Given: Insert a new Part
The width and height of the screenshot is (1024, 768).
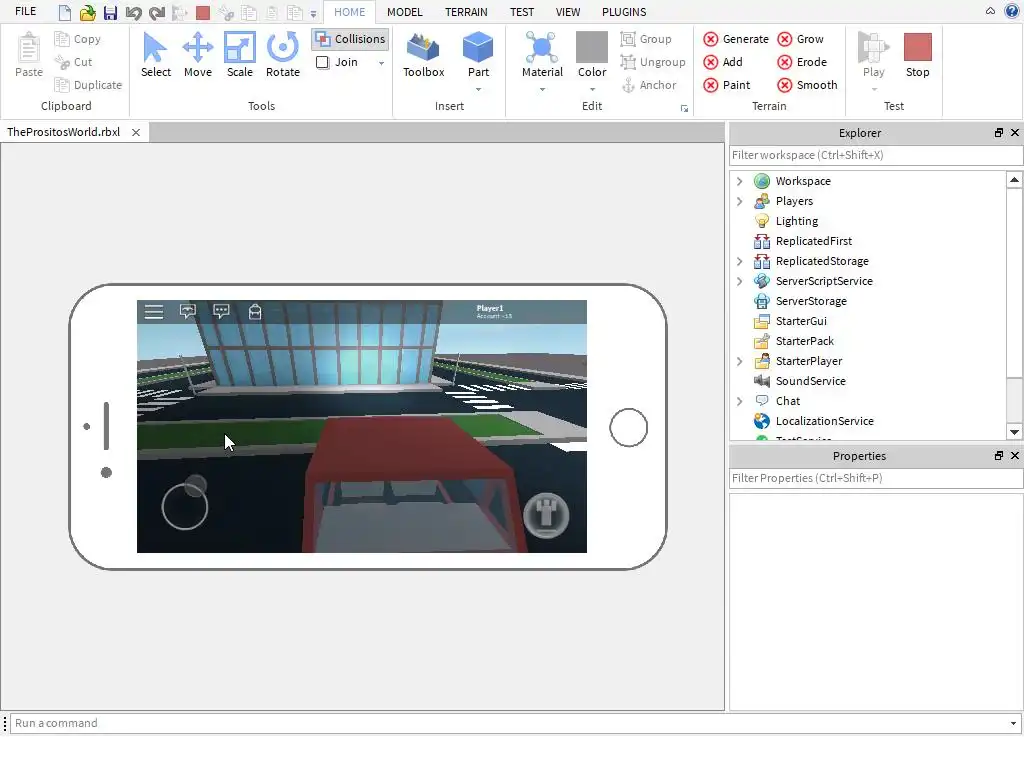Looking at the screenshot, I should tap(478, 56).
